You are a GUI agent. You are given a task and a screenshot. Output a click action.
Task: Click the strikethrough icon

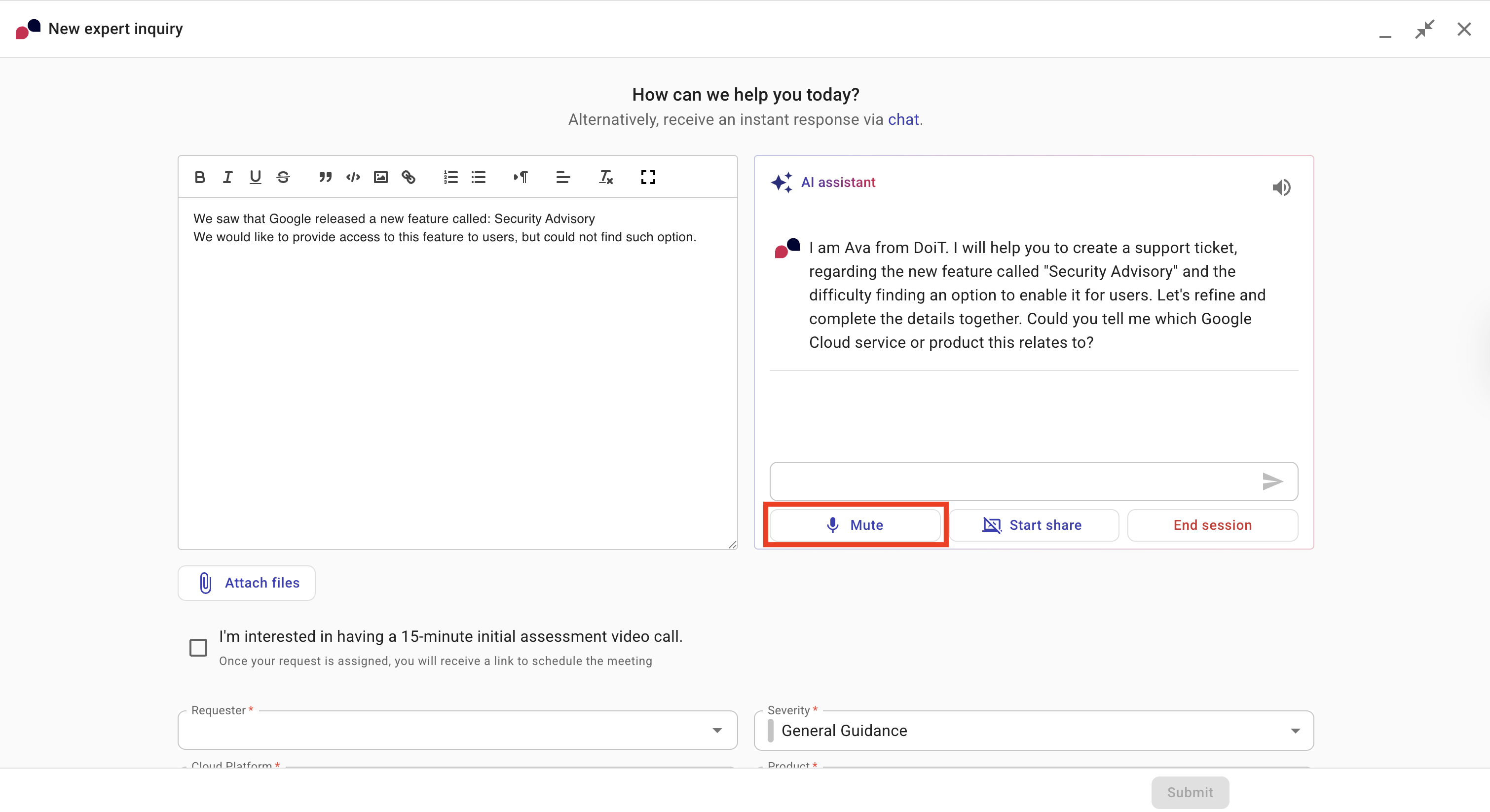[283, 177]
